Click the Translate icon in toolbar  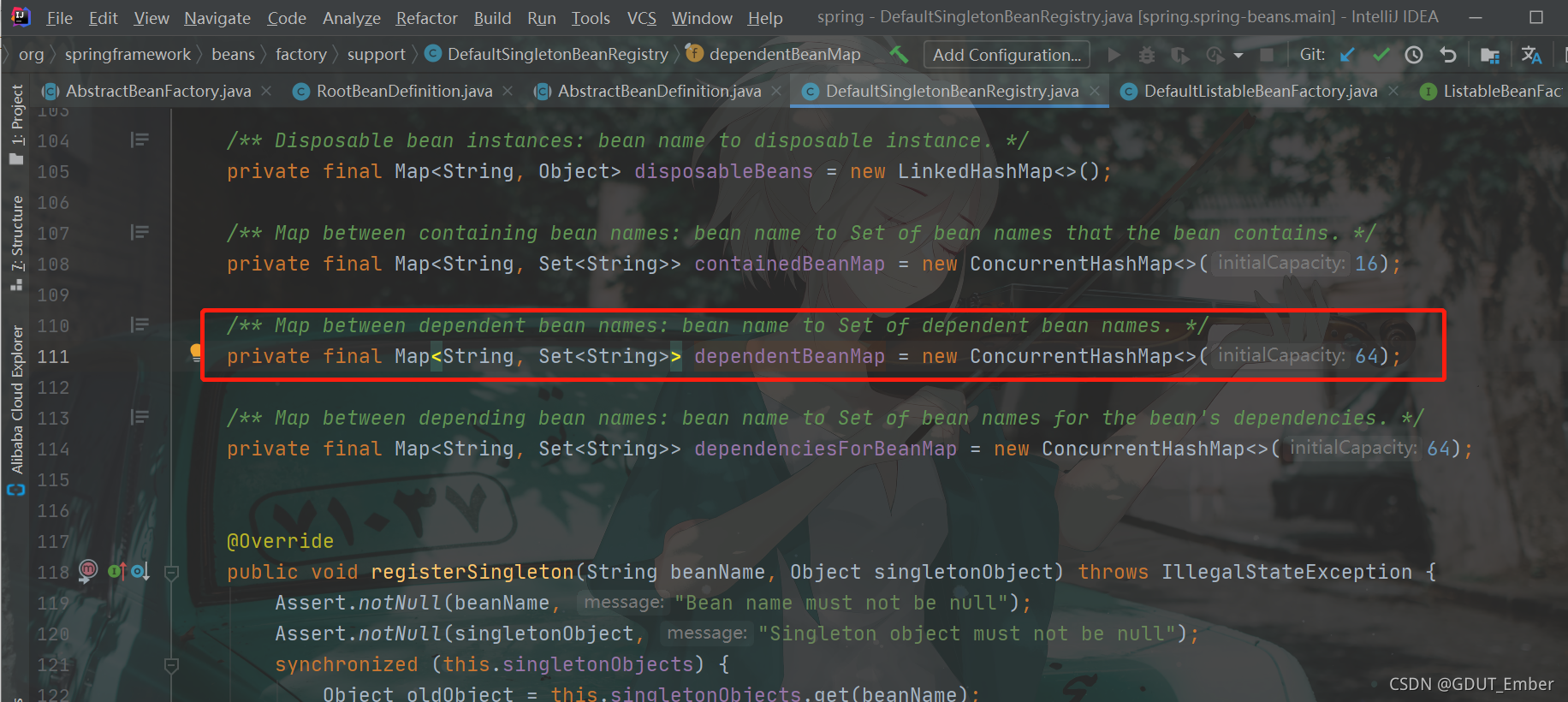(x=1531, y=55)
